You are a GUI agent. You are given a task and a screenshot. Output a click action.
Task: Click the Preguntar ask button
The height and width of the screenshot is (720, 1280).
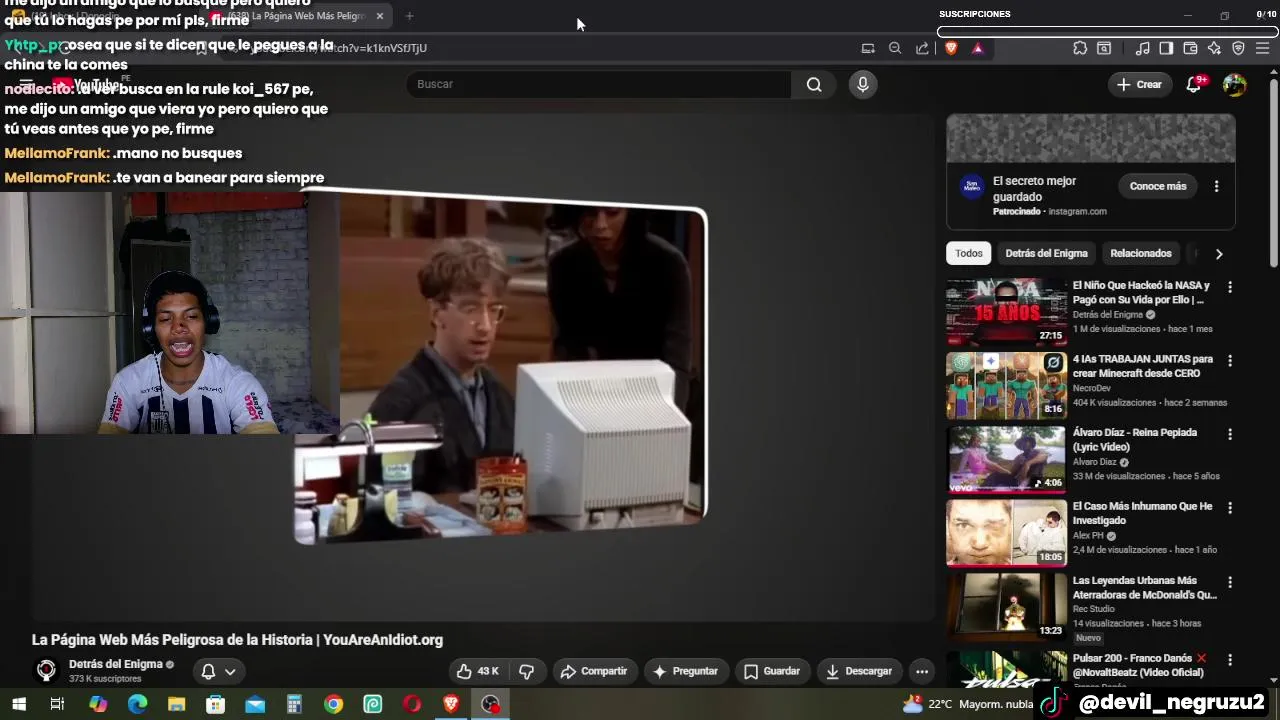(685, 671)
